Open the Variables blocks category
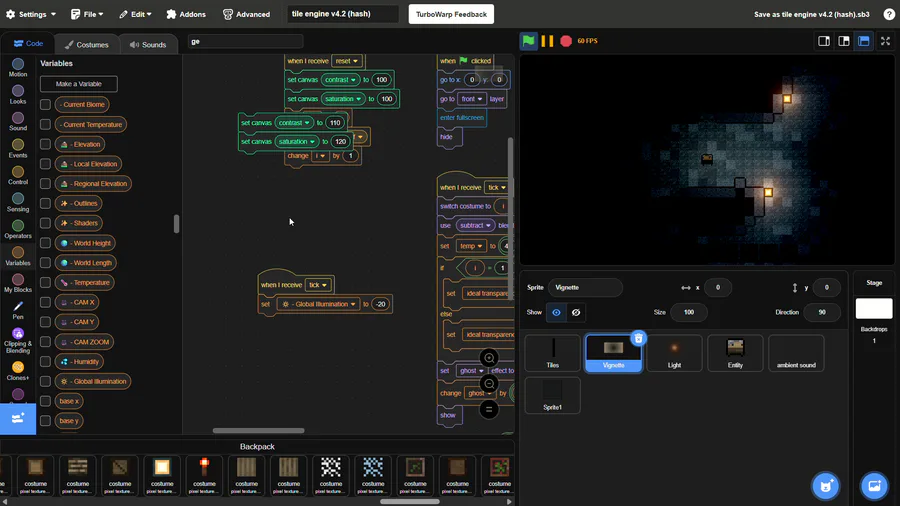Screen dimensions: 900x506 click(x=18, y=256)
